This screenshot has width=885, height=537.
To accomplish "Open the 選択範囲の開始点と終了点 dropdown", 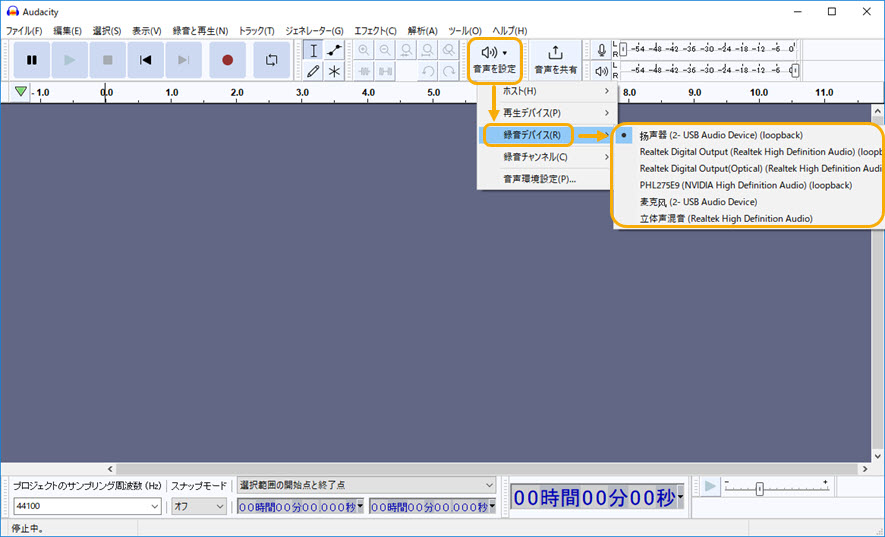I will [366, 485].
